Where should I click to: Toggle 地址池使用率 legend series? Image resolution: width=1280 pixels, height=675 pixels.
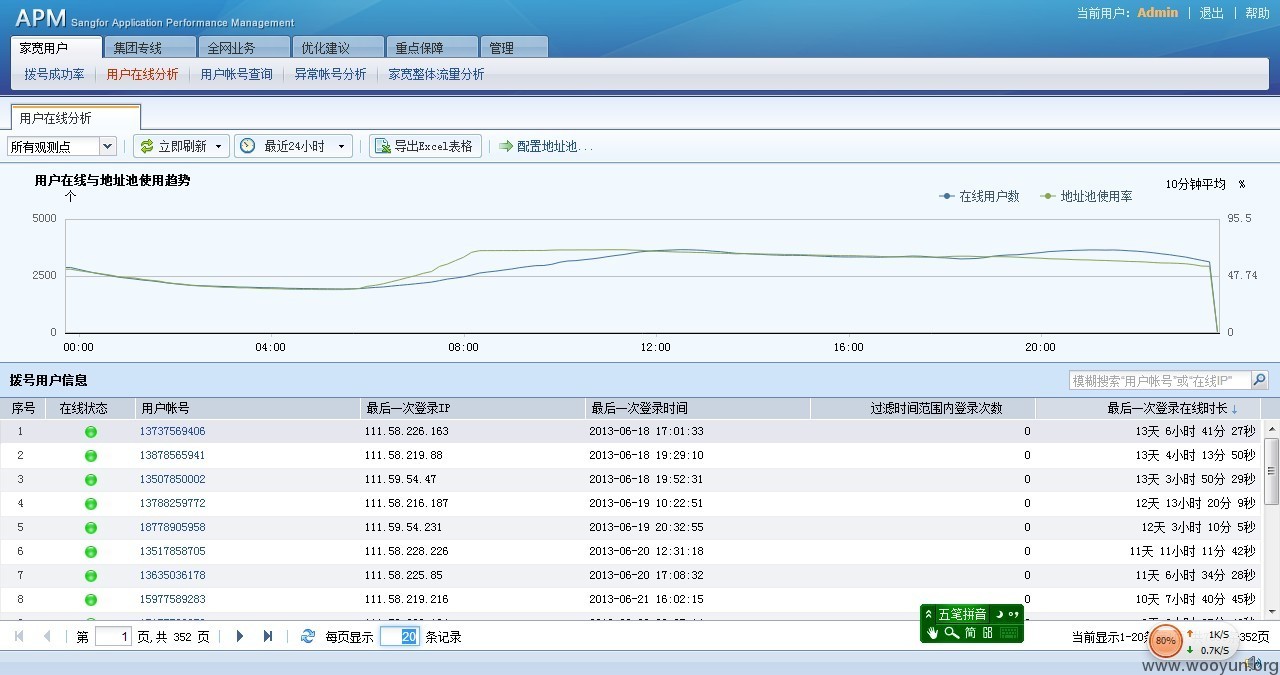1086,196
